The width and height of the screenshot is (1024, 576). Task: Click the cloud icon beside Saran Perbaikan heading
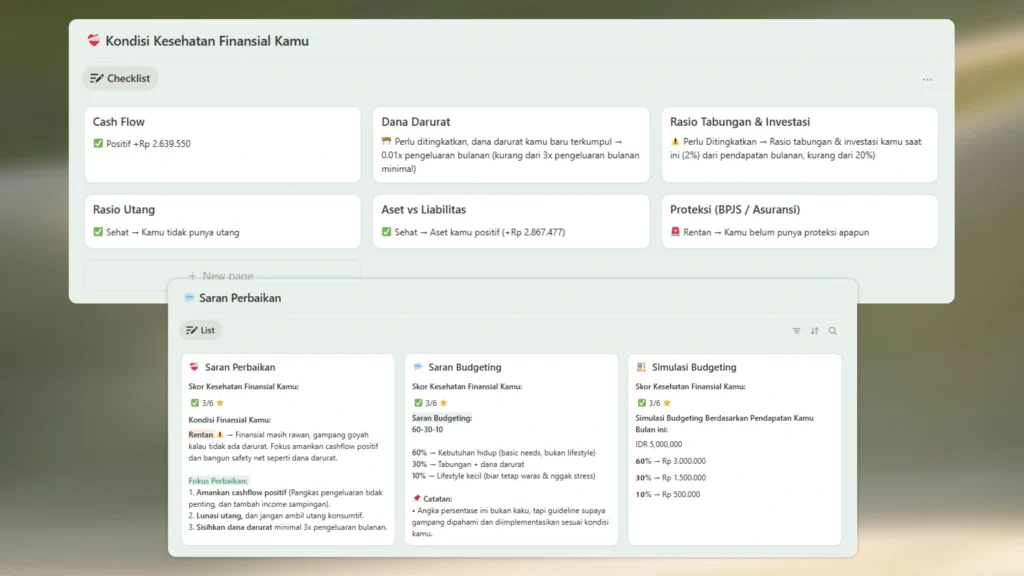189,298
